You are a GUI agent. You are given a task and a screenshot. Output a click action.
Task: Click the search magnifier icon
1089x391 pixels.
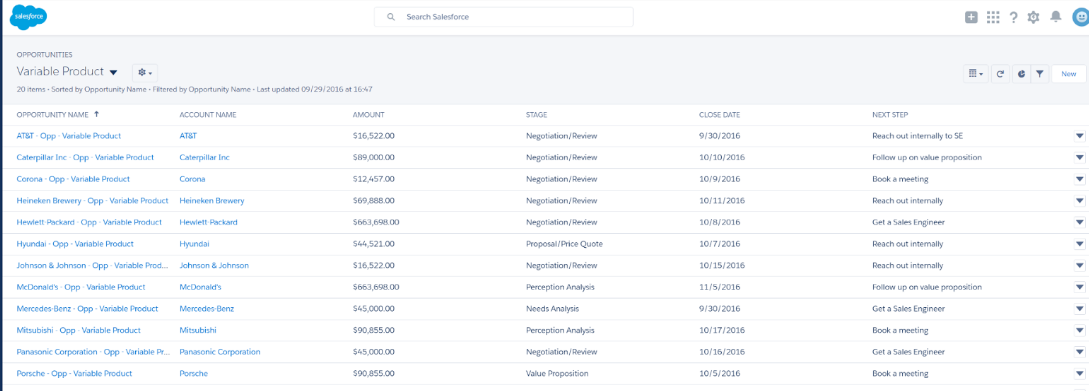coord(391,17)
